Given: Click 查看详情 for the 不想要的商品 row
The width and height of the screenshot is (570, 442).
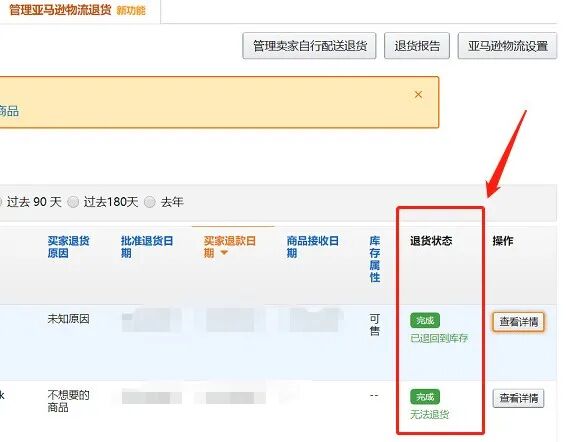Looking at the screenshot, I should [x=518, y=398].
